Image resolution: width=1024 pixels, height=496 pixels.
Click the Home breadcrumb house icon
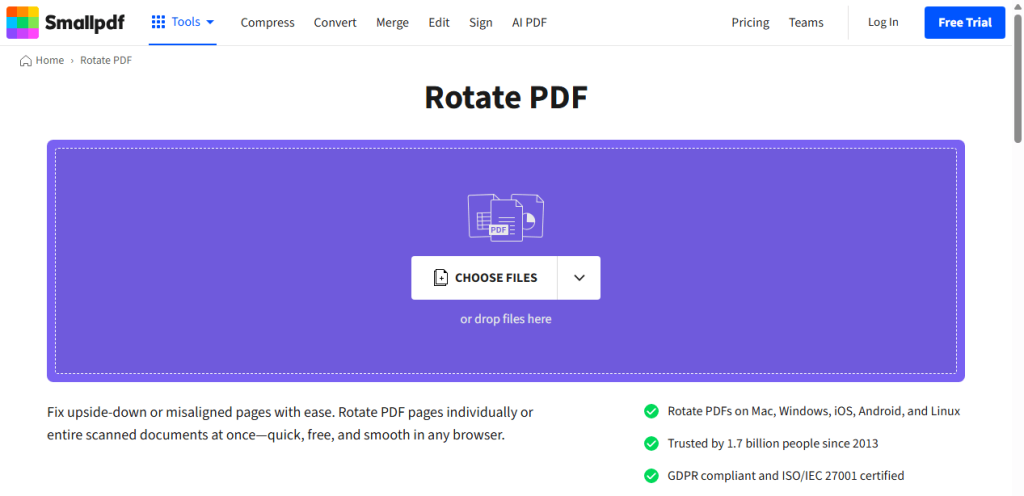(x=26, y=61)
